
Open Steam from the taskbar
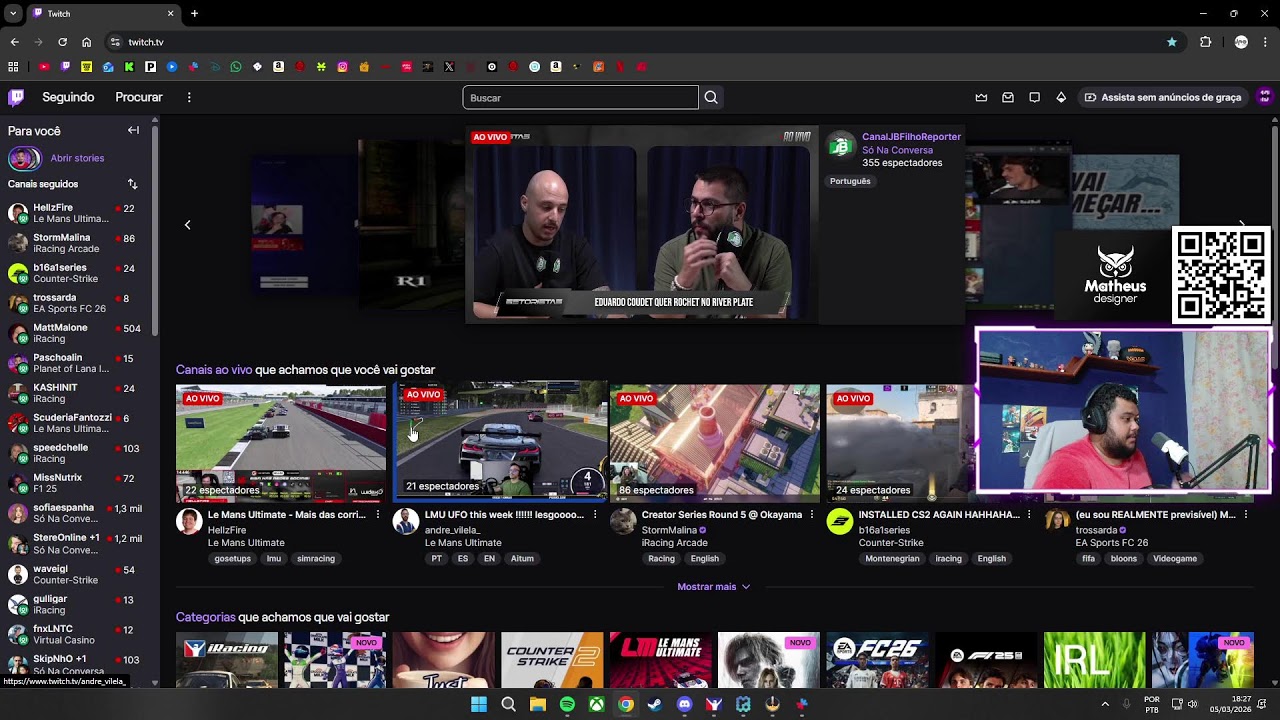pyautogui.click(x=655, y=704)
